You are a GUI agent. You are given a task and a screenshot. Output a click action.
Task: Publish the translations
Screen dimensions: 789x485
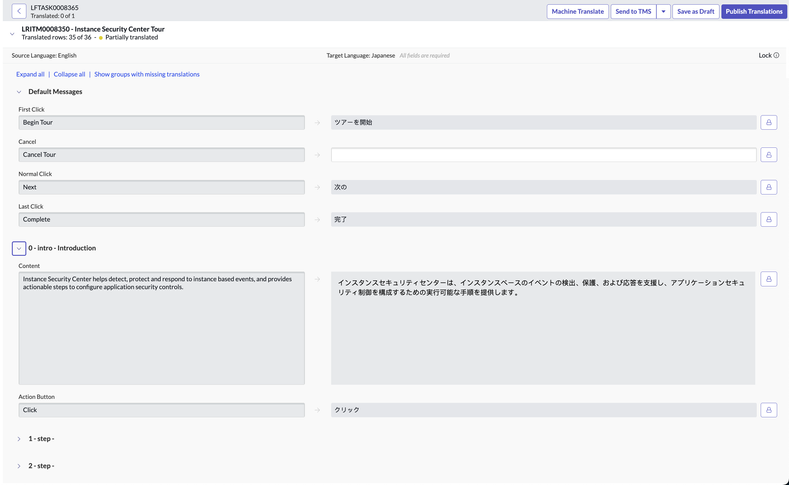(754, 12)
